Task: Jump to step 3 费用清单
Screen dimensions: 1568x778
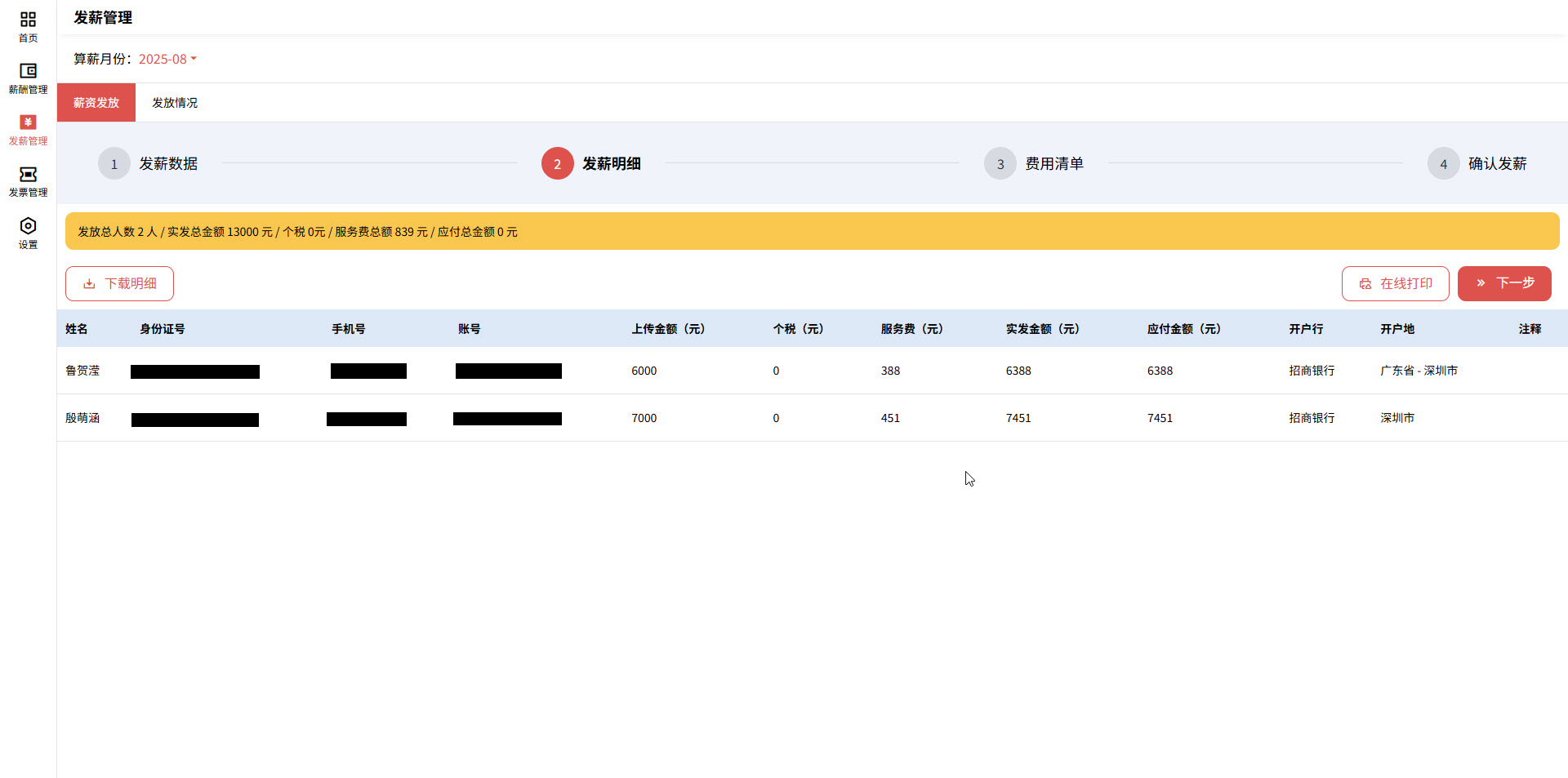Action: [x=1000, y=164]
